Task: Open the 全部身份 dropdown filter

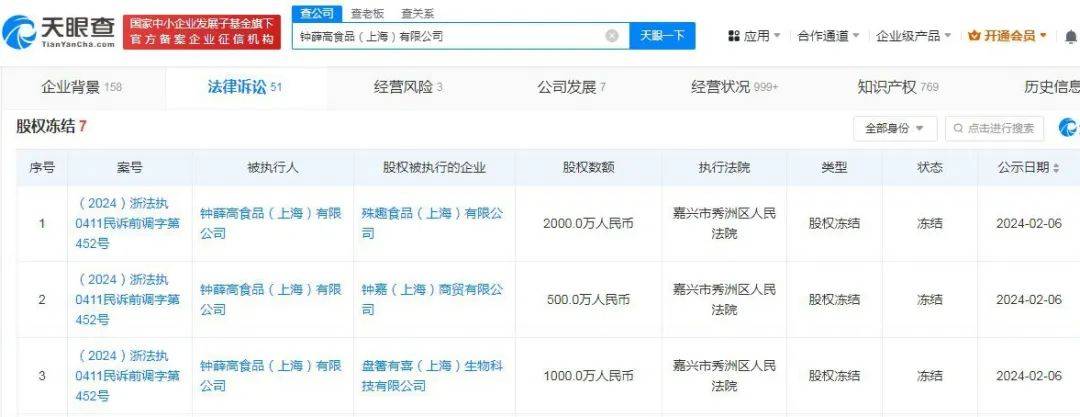Action: click(x=894, y=128)
